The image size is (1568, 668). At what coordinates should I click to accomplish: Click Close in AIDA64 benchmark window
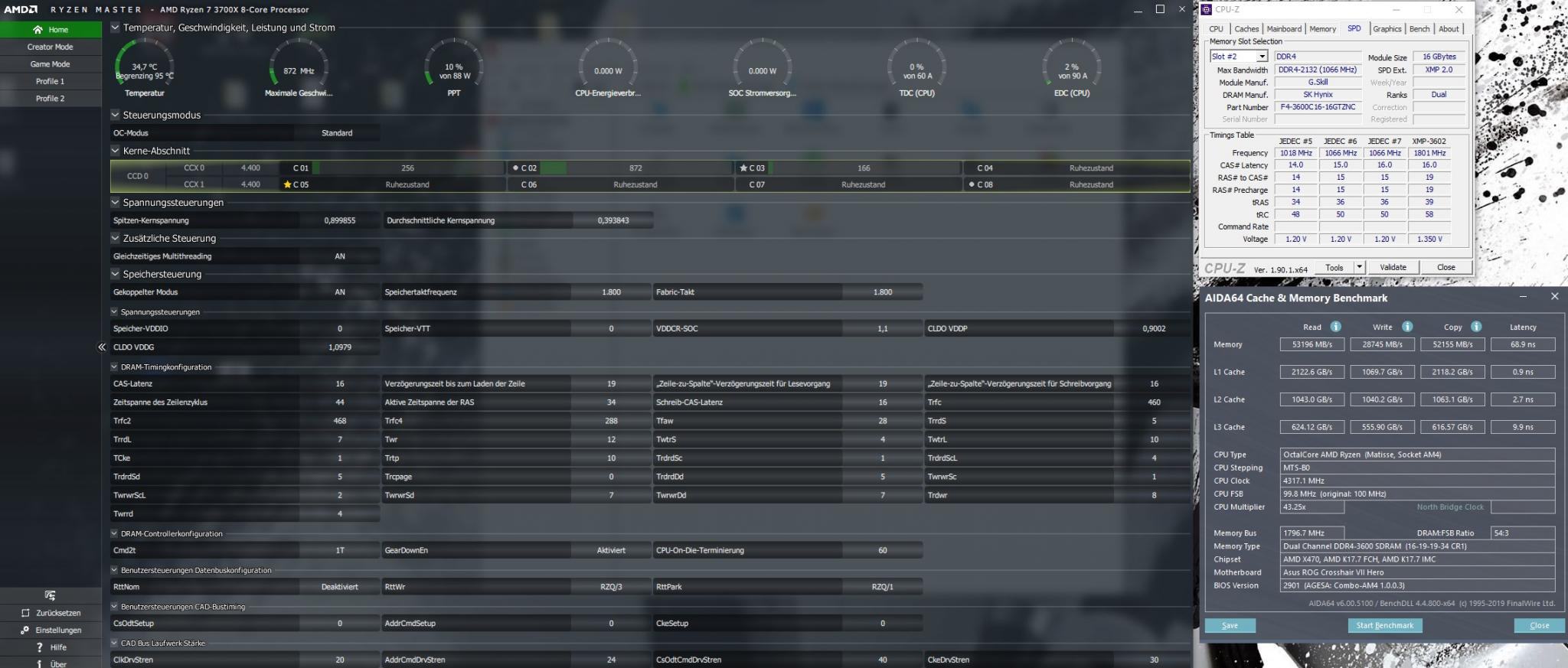1539,625
